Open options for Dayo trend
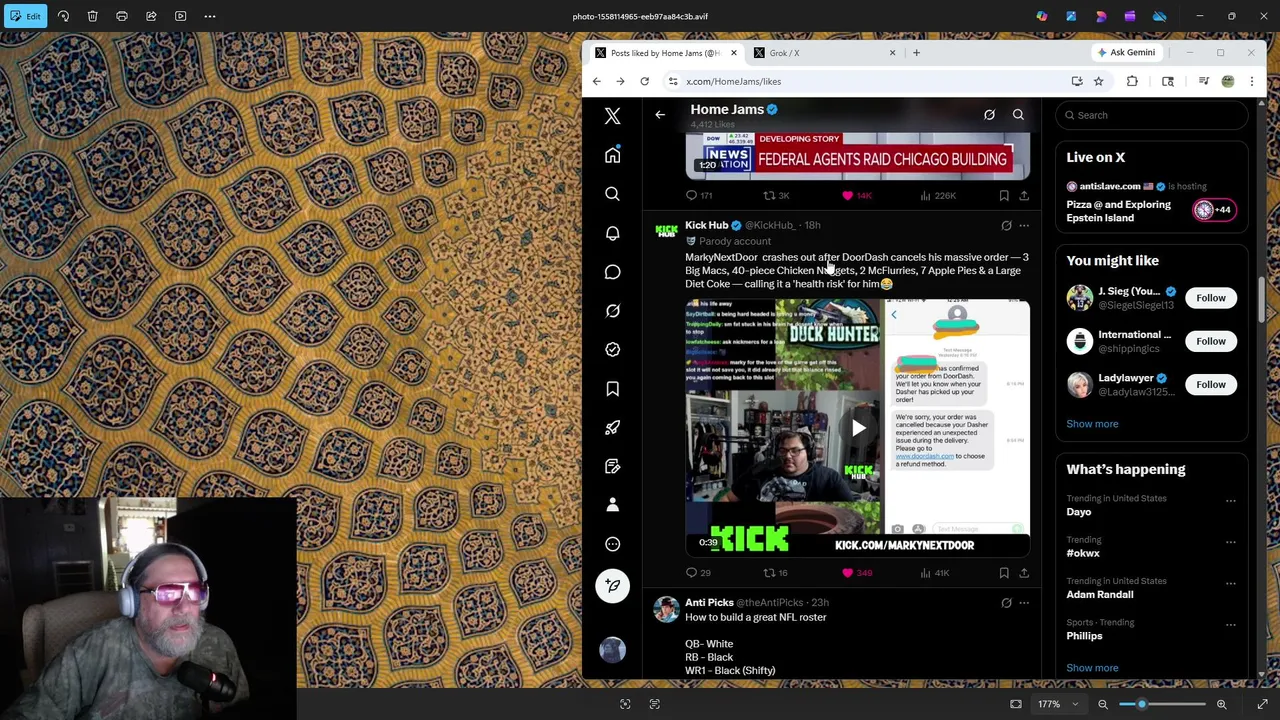This screenshot has width=1280, height=720. click(1231, 501)
